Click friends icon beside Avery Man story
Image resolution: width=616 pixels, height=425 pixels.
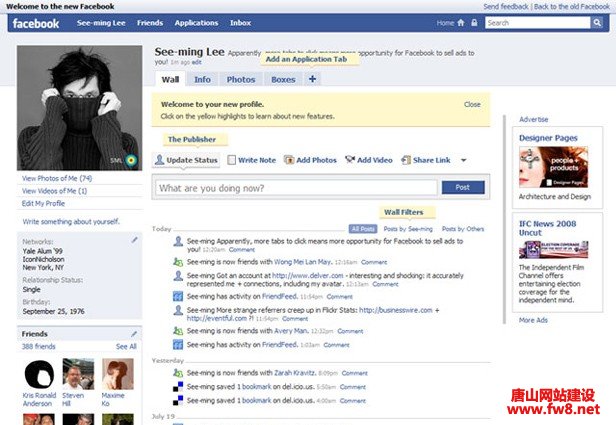[x=178, y=331]
